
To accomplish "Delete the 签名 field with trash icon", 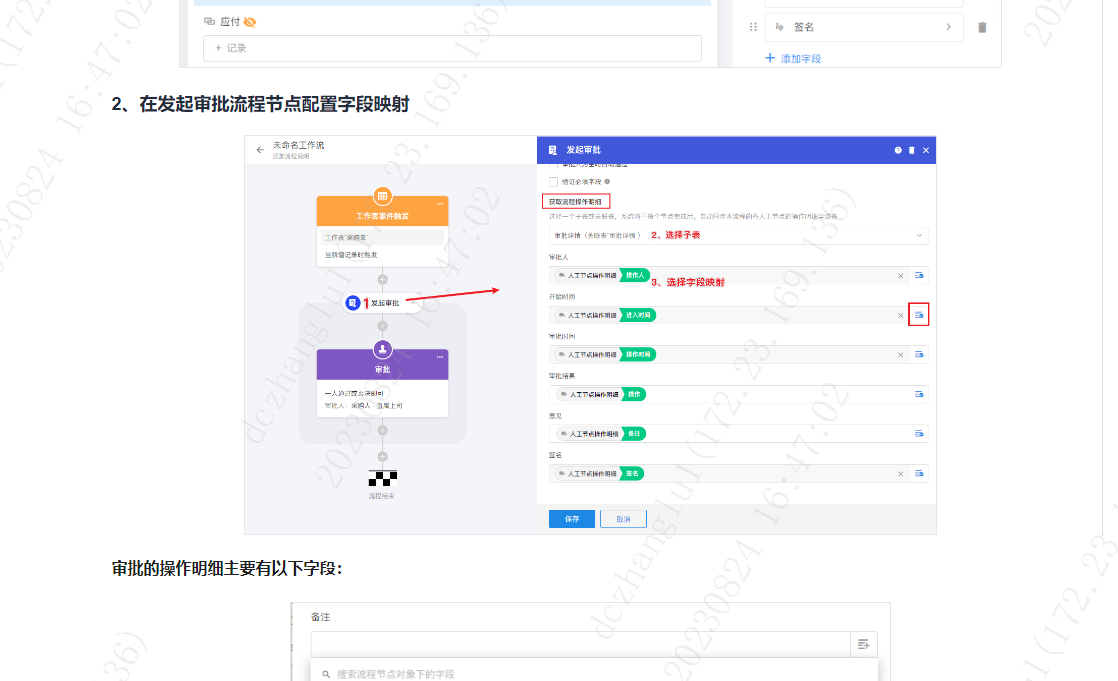I will (x=982, y=28).
